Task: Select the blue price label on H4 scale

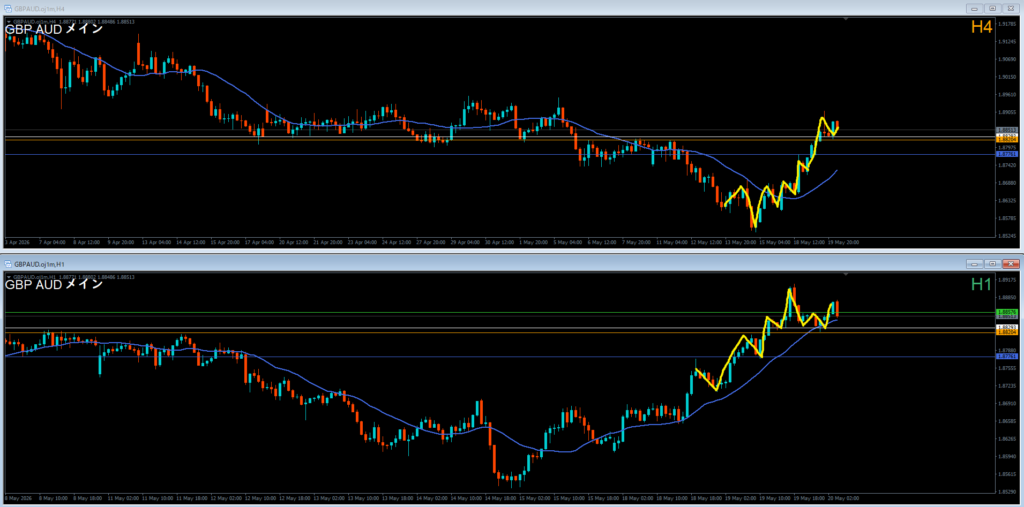Action: click(x=1006, y=154)
